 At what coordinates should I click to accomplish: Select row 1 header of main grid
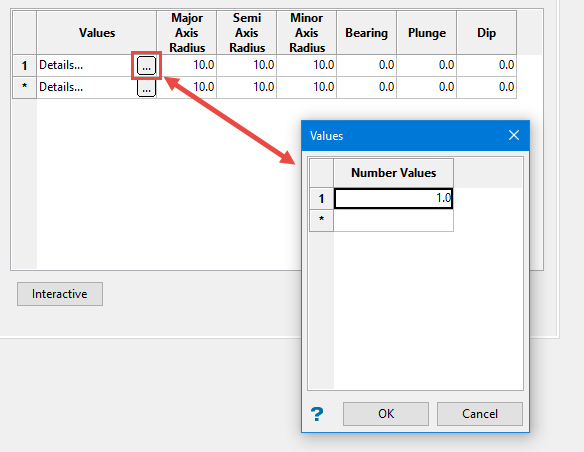click(25, 66)
